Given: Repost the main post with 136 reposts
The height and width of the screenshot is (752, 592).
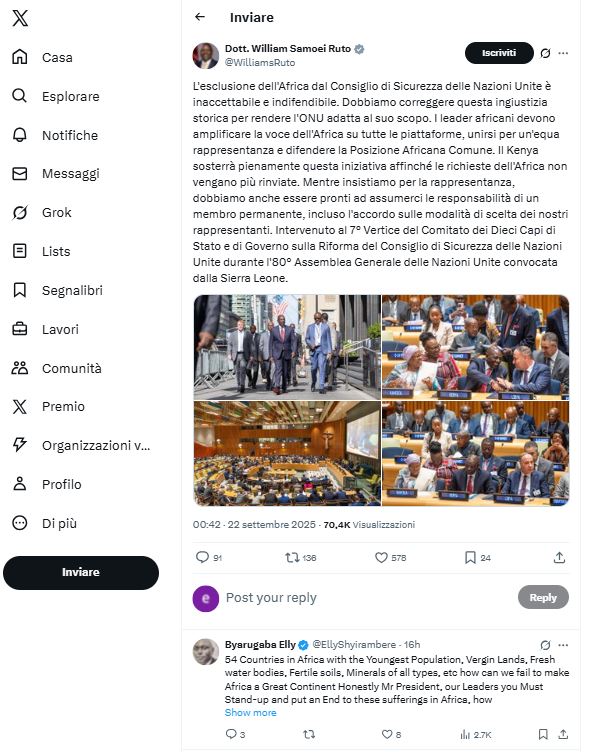Looking at the screenshot, I should tap(292, 557).
